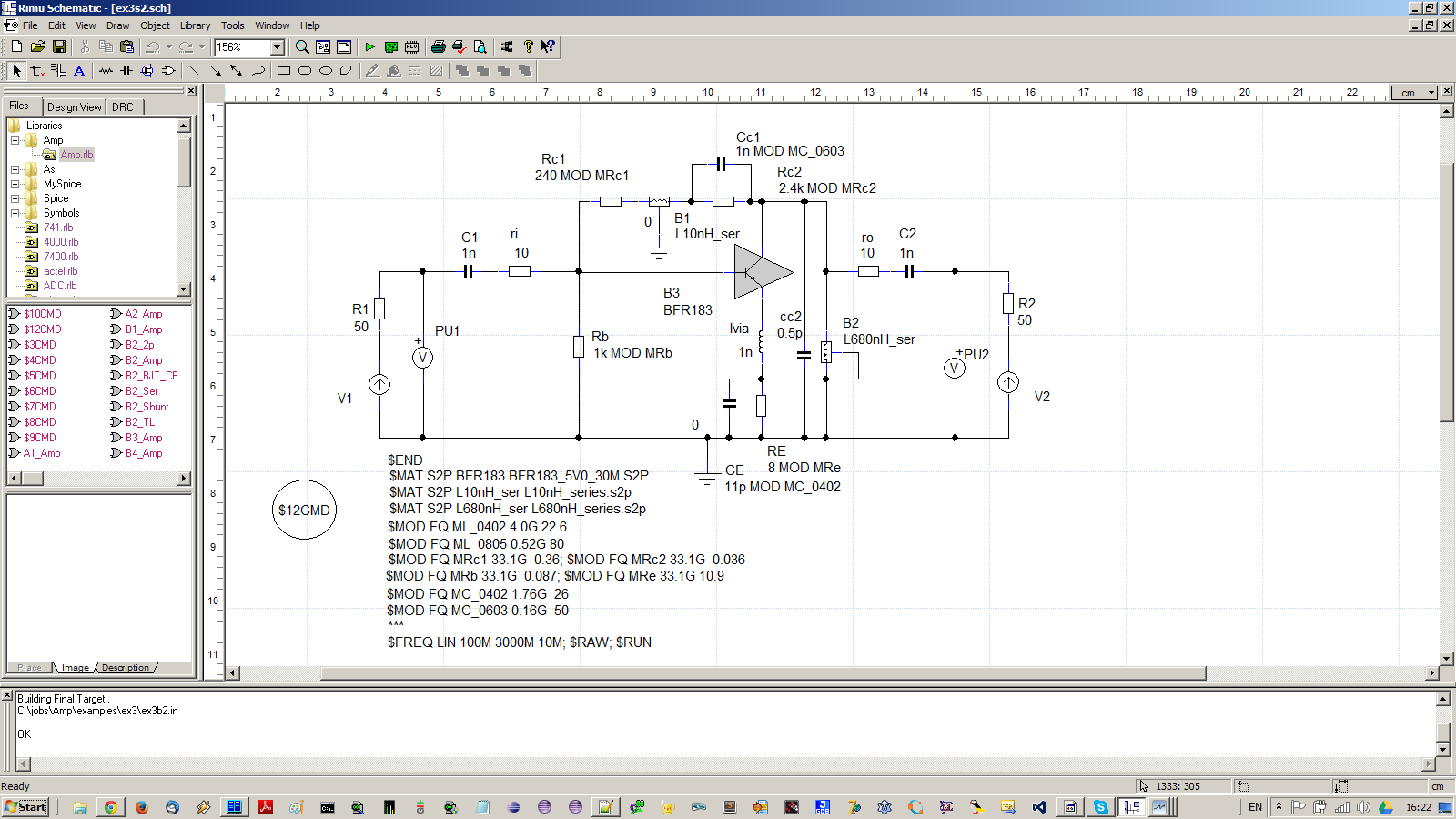The width and height of the screenshot is (1456, 819).
Task: Activate the arrow pointer select tool
Action: pyautogui.click(x=16, y=70)
